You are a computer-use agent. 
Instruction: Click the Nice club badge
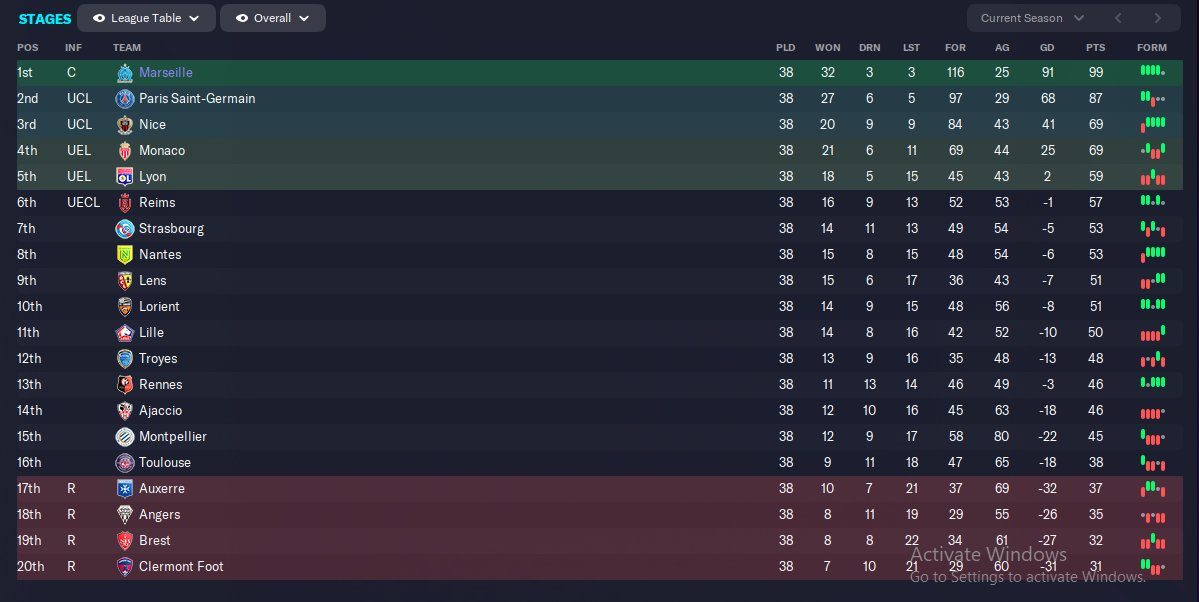point(124,125)
